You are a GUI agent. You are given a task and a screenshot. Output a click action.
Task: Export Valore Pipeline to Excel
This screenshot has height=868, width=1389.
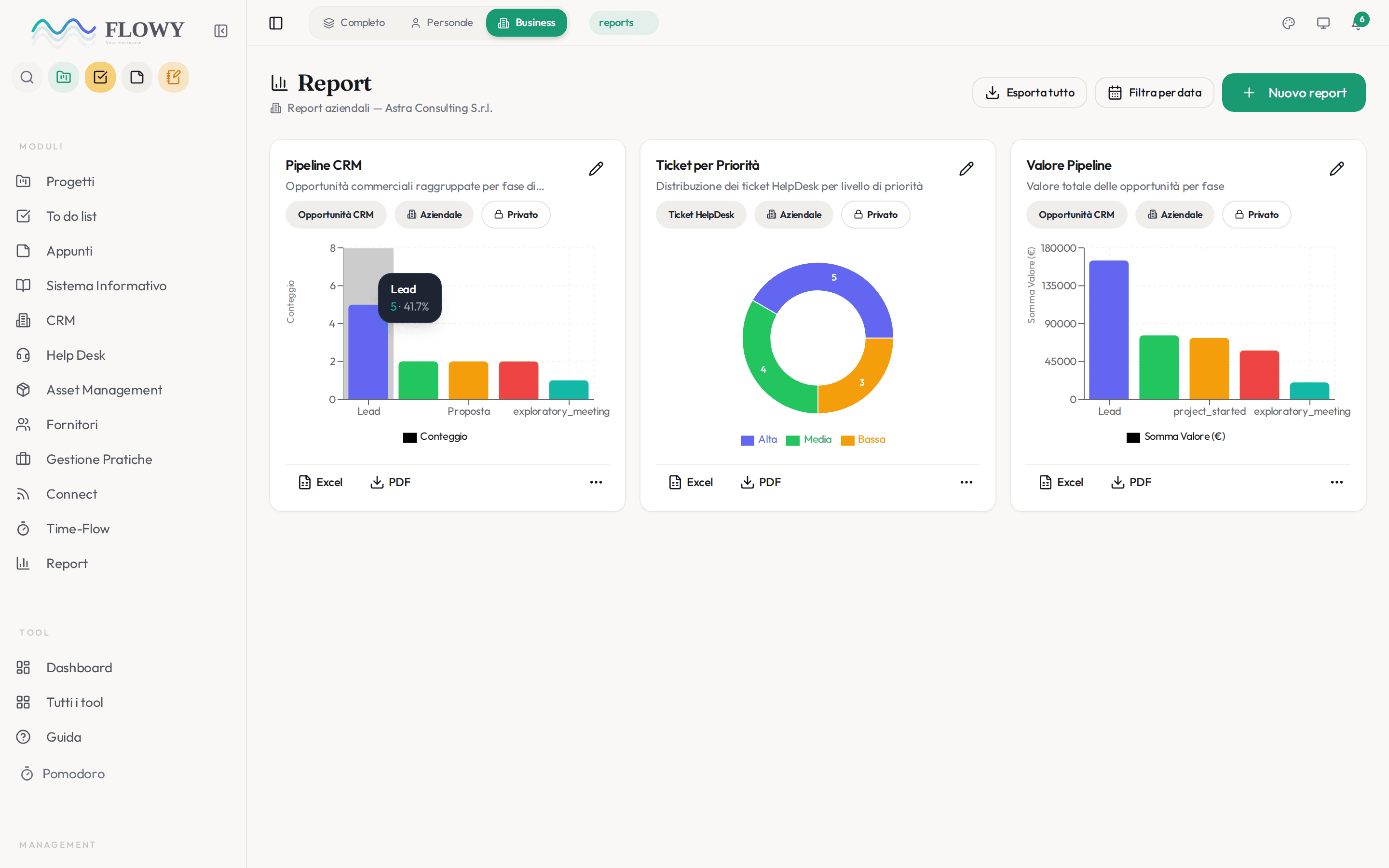[1061, 482]
